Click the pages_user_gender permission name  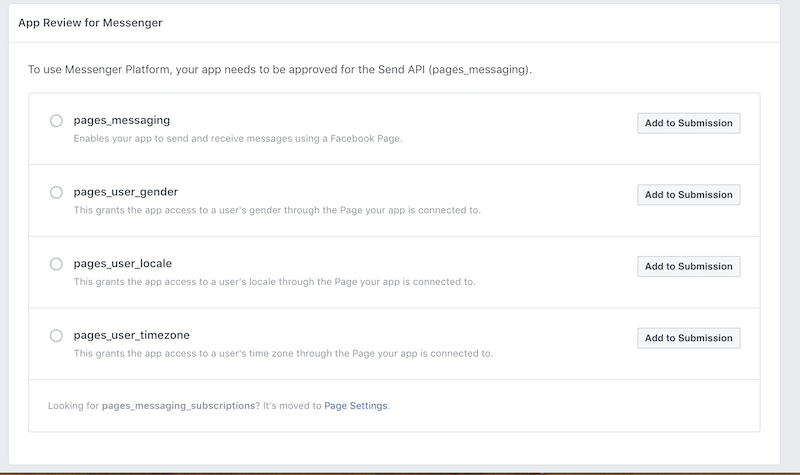[126, 191]
